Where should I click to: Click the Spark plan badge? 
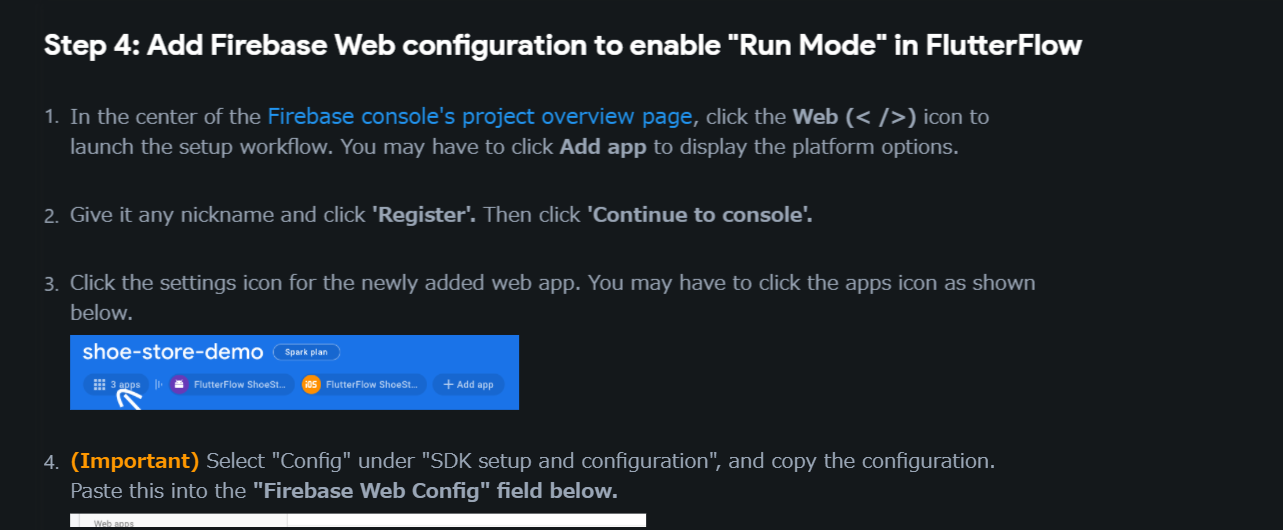pos(306,352)
